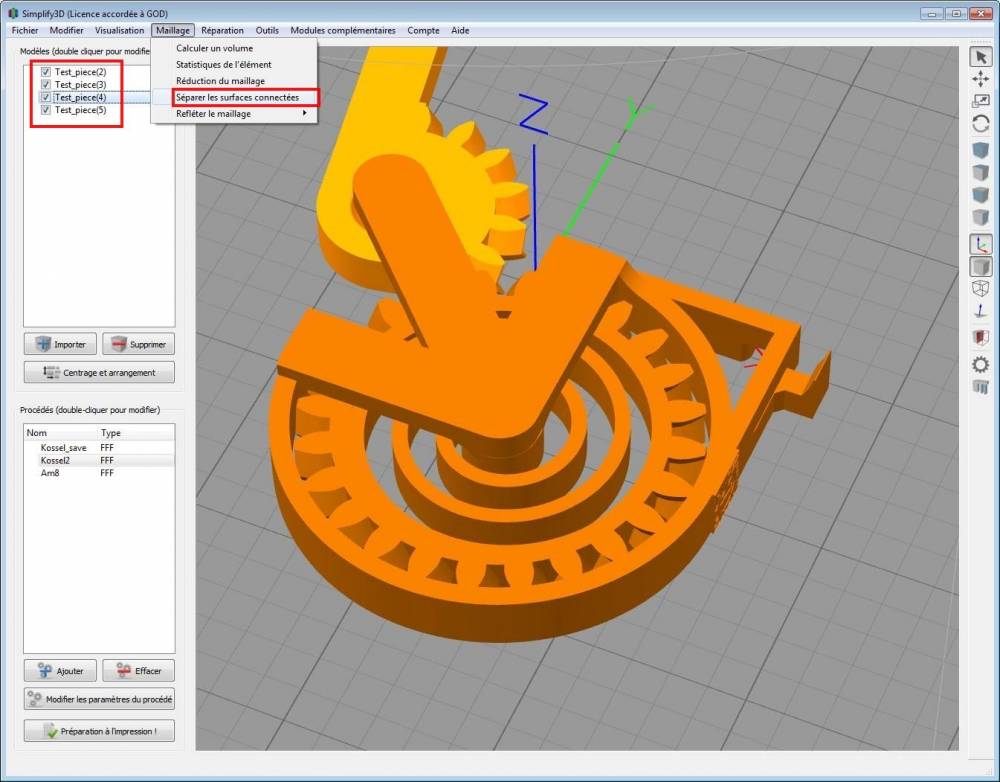This screenshot has height=782, width=1000.
Task: Click Préparation à l'impression button
Action: 99,731
